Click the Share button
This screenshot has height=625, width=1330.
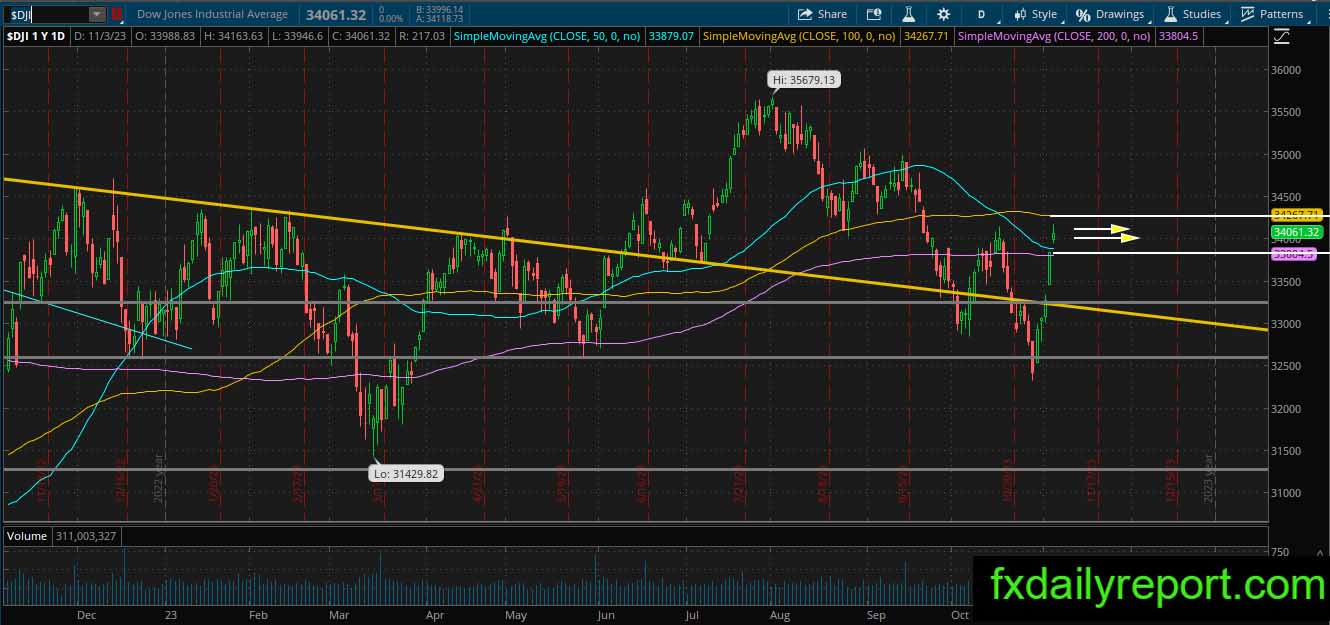pos(822,14)
